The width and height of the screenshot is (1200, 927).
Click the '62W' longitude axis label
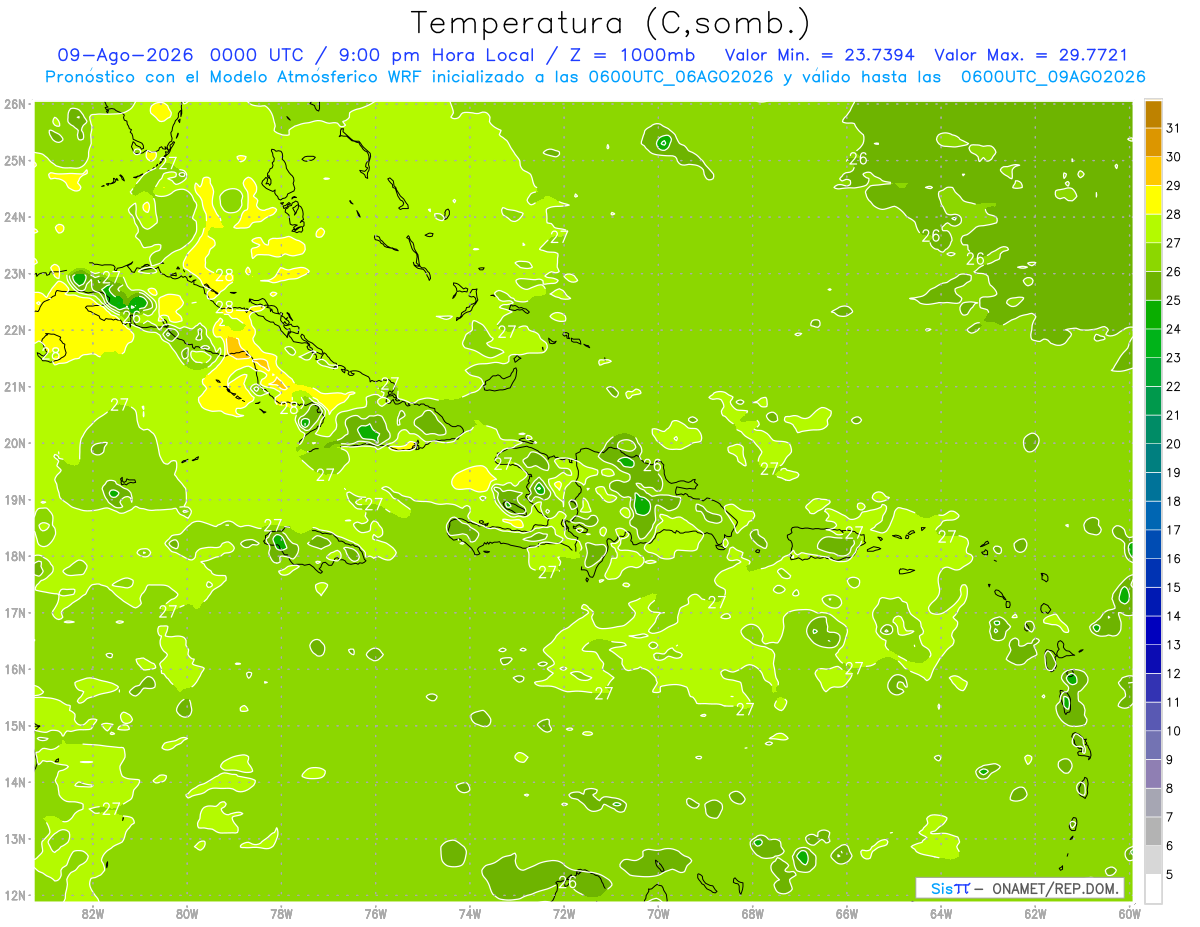pos(1035,913)
